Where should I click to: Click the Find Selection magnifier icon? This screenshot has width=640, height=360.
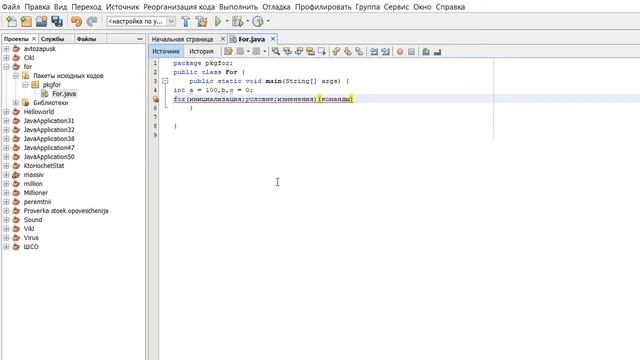pyautogui.click(x=276, y=51)
